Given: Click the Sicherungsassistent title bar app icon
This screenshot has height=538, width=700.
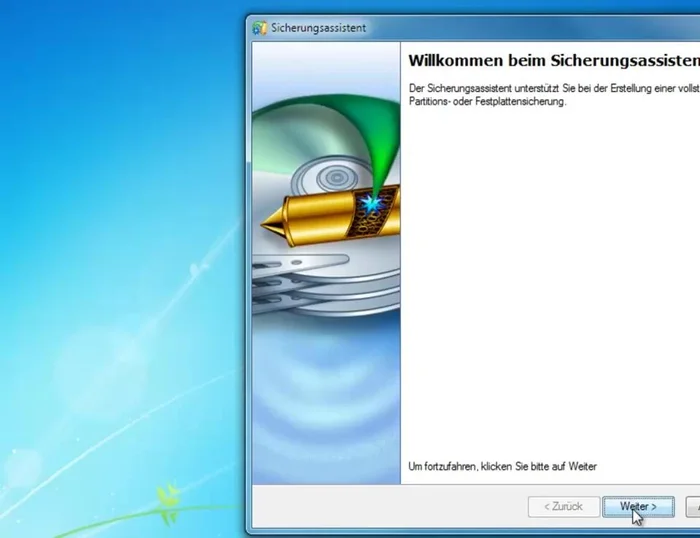Looking at the screenshot, I should click(260, 28).
